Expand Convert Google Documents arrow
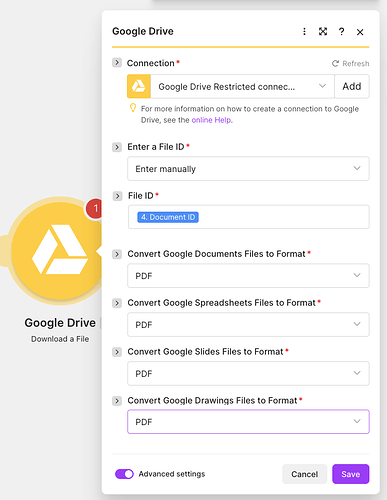The width and height of the screenshot is (387, 500). (x=117, y=254)
